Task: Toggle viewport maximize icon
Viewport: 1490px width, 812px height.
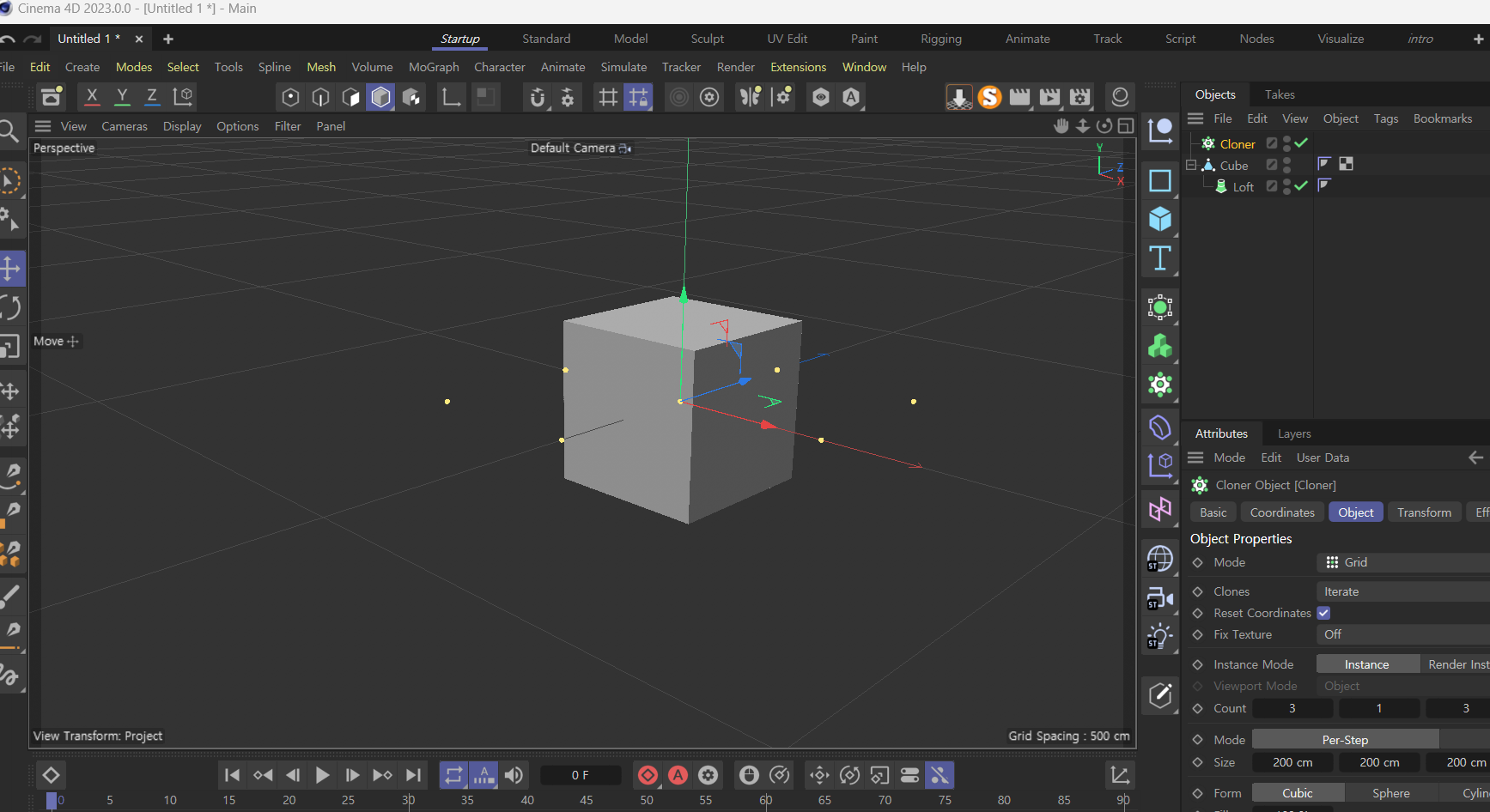Action: point(1126,126)
